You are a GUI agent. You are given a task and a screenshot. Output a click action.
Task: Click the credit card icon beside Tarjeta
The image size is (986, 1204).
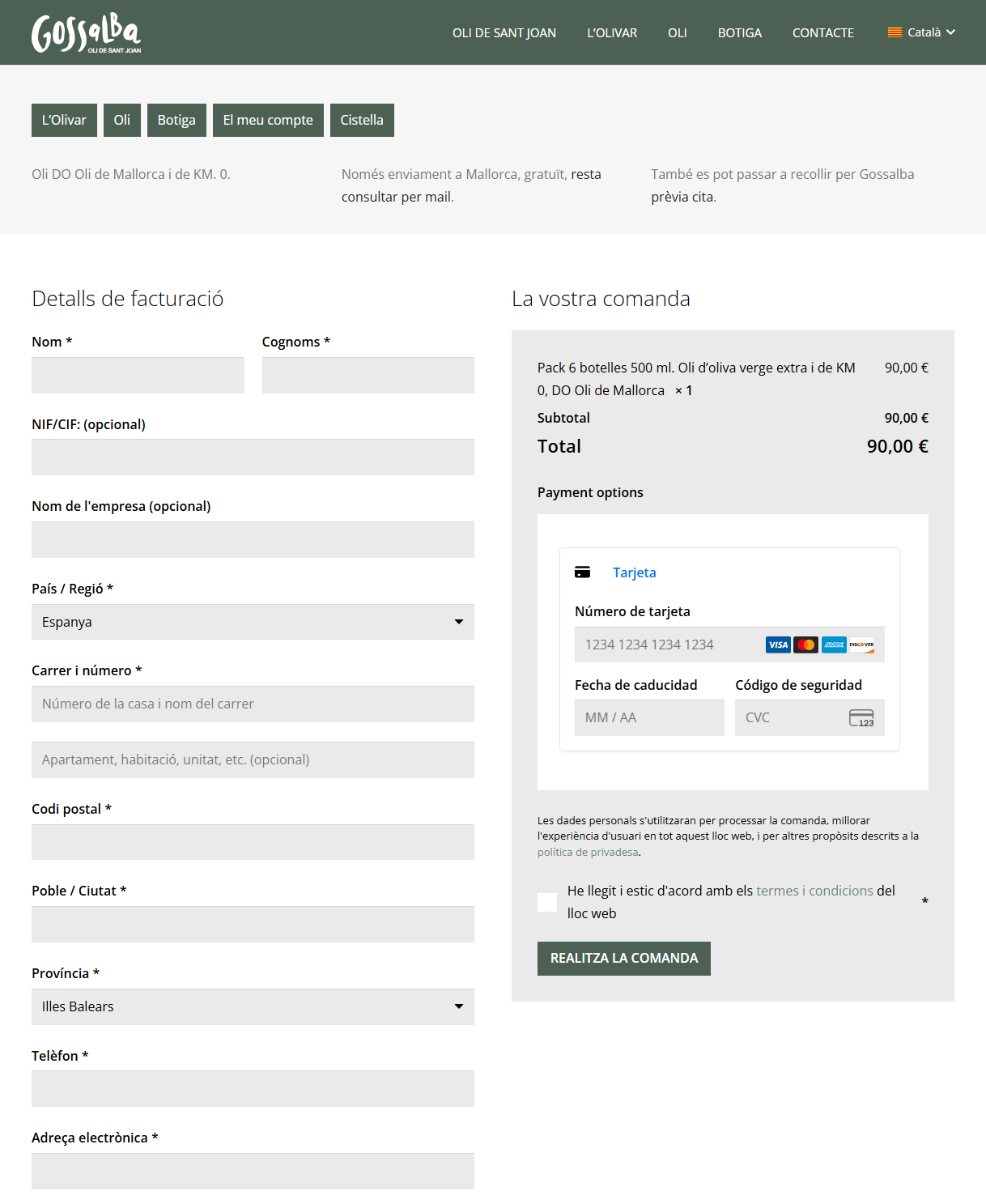[582, 572]
